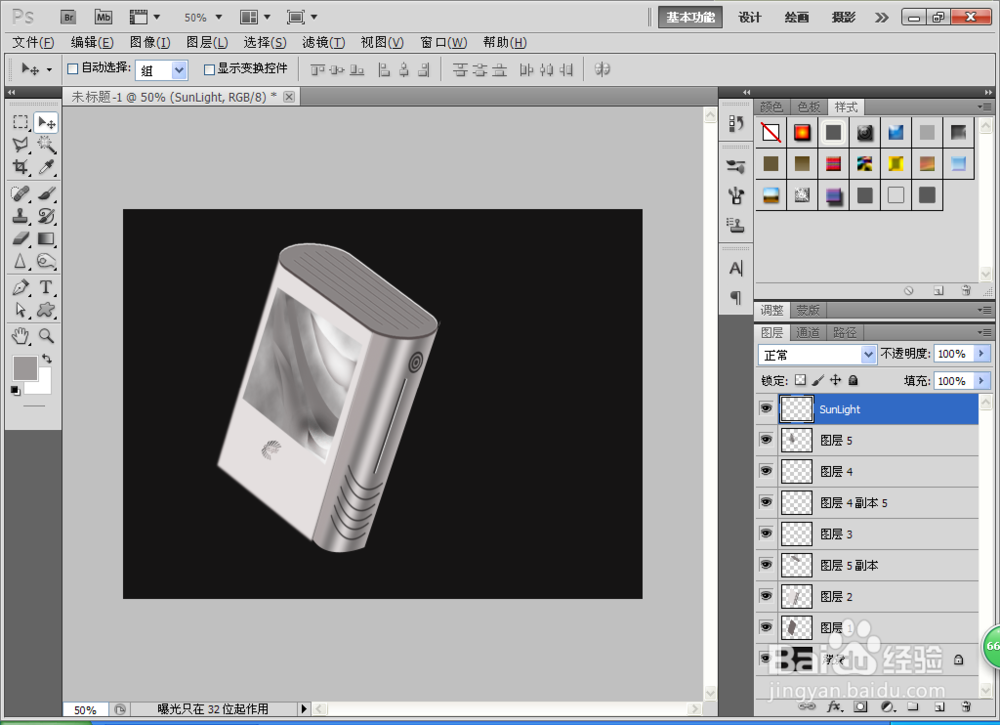This screenshot has width=1000, height=725.
Task: Switch to 摄影 workspace
Action: pyautogui.click(x=843, y=17)
